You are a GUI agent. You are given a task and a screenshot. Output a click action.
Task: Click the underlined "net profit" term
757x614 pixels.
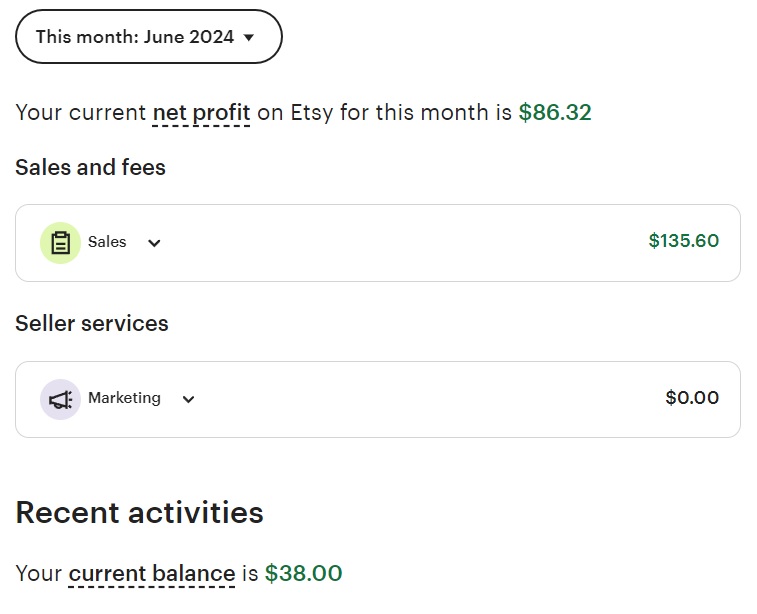coord(201,113)
